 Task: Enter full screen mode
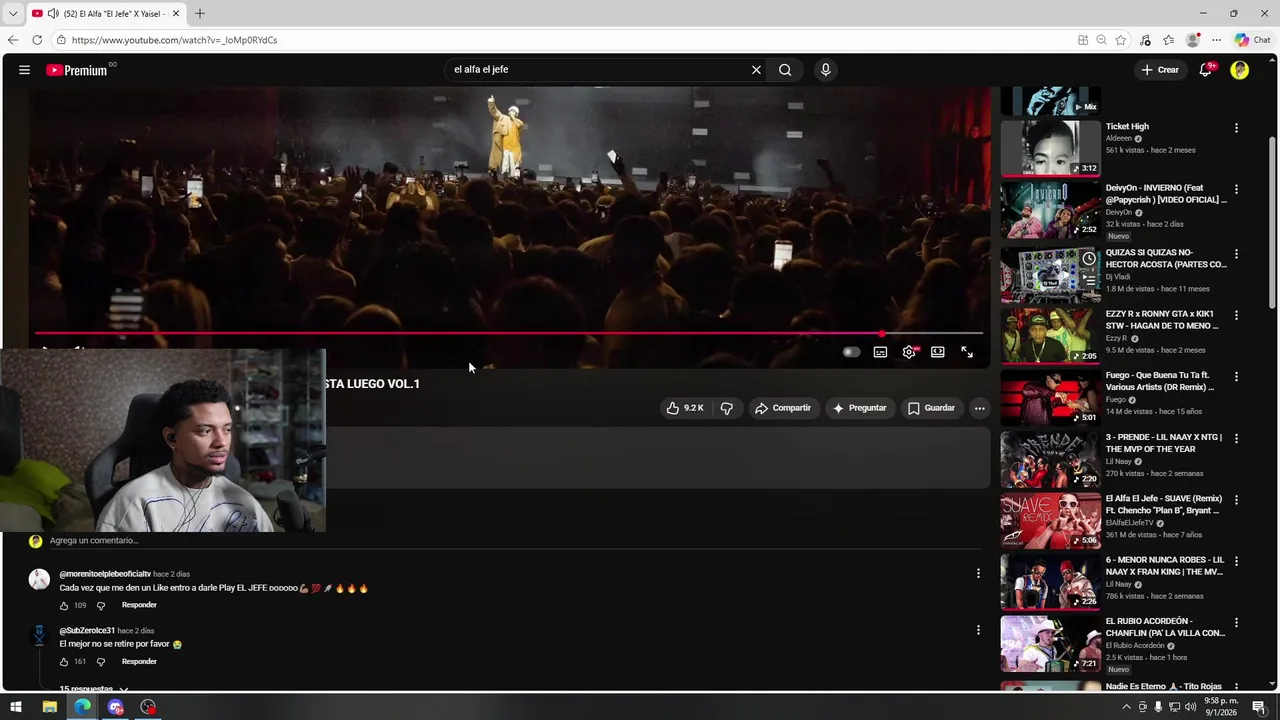pyautogui.click(x=967, y=352)
